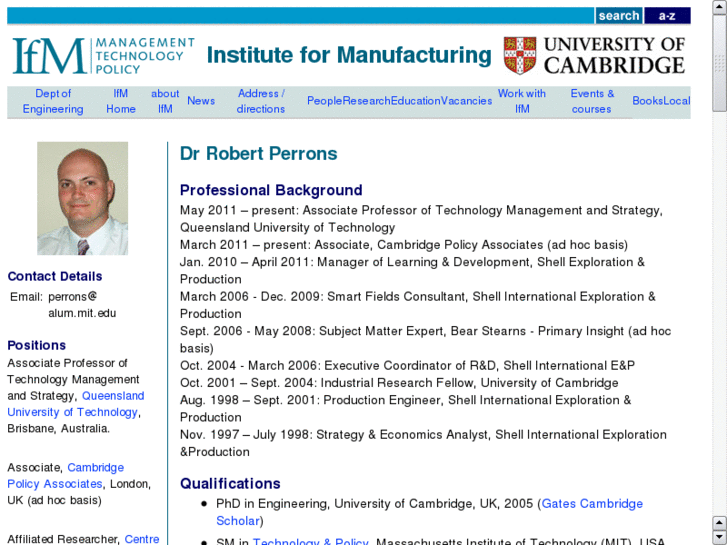Click the 'Sept. 2006 - May 2008' entry
Viewport: 727px width, 545px height.
point(426,340)
